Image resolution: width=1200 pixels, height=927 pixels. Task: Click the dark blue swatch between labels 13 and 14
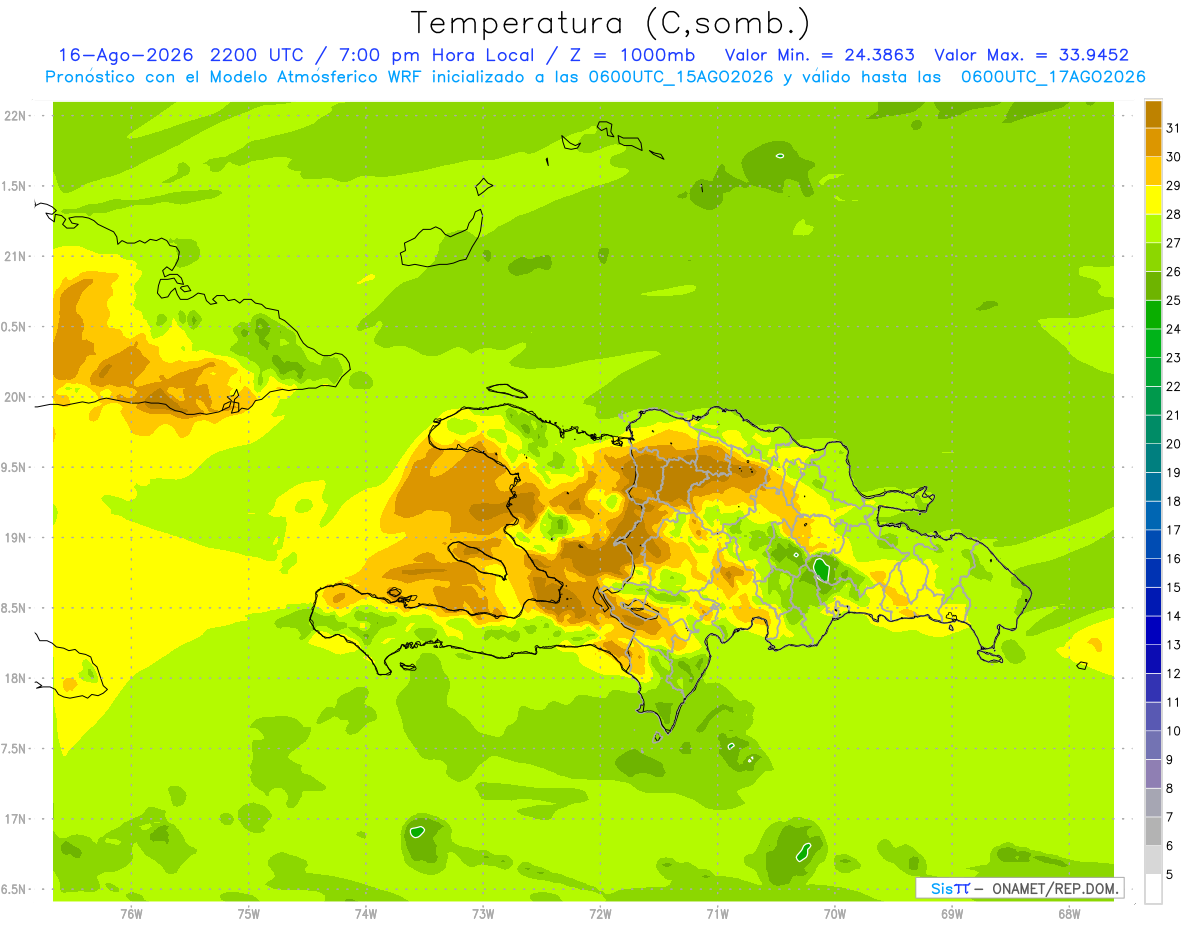1153,630
